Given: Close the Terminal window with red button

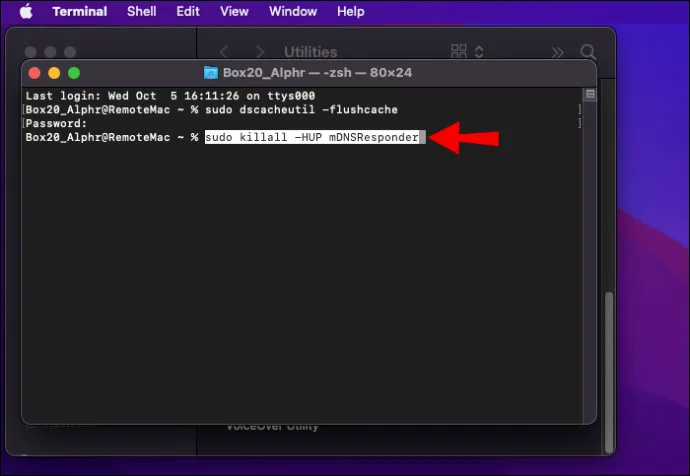Looking at the screenshot, I should pos(34,73).
